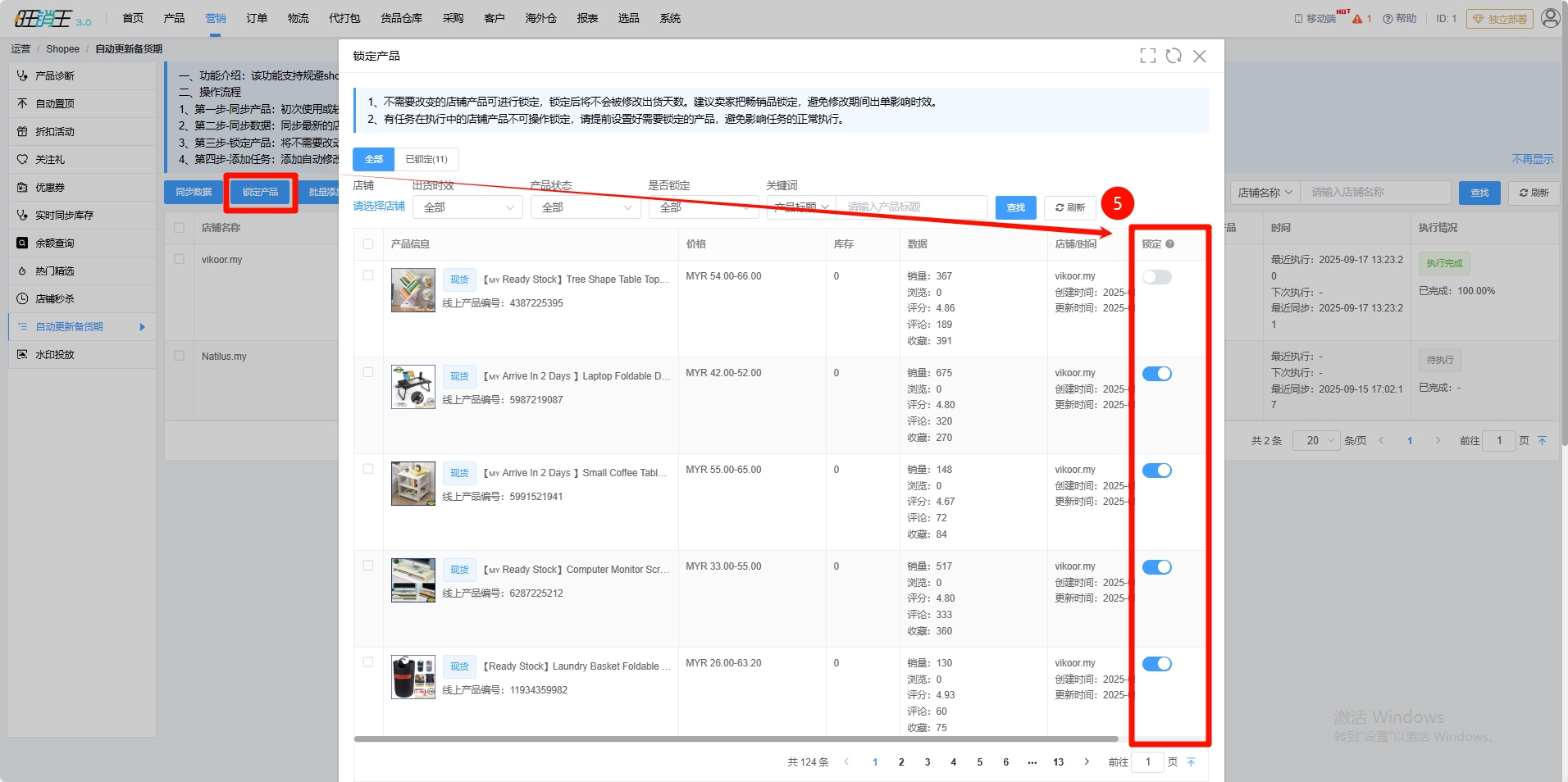This screenshot has width=1568, height=782.
Task: Click the 热门精选 sidebar icon
Action: pyautogui.click(x=22, y=271)
